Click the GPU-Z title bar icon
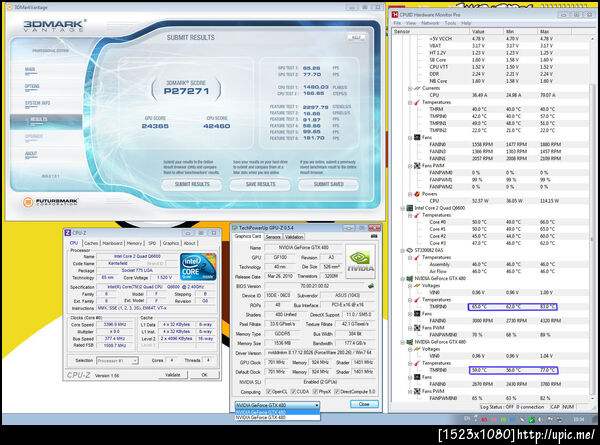Screen dimensions: 600x445 point(235,228)
